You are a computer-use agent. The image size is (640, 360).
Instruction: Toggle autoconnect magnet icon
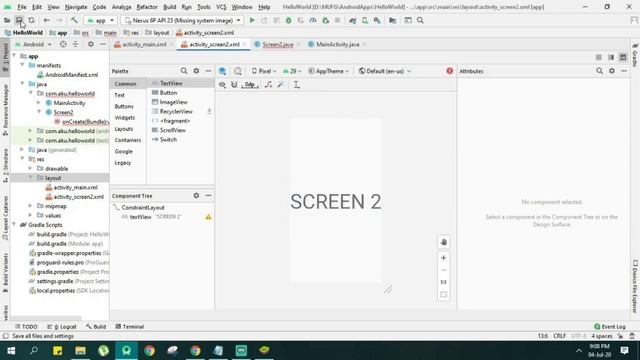[234, 85]
